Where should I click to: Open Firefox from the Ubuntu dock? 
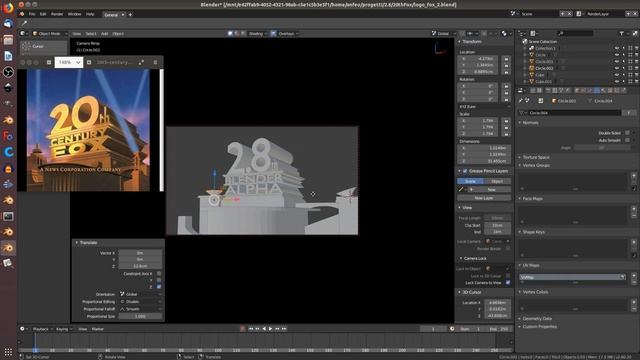click(8, 8)
